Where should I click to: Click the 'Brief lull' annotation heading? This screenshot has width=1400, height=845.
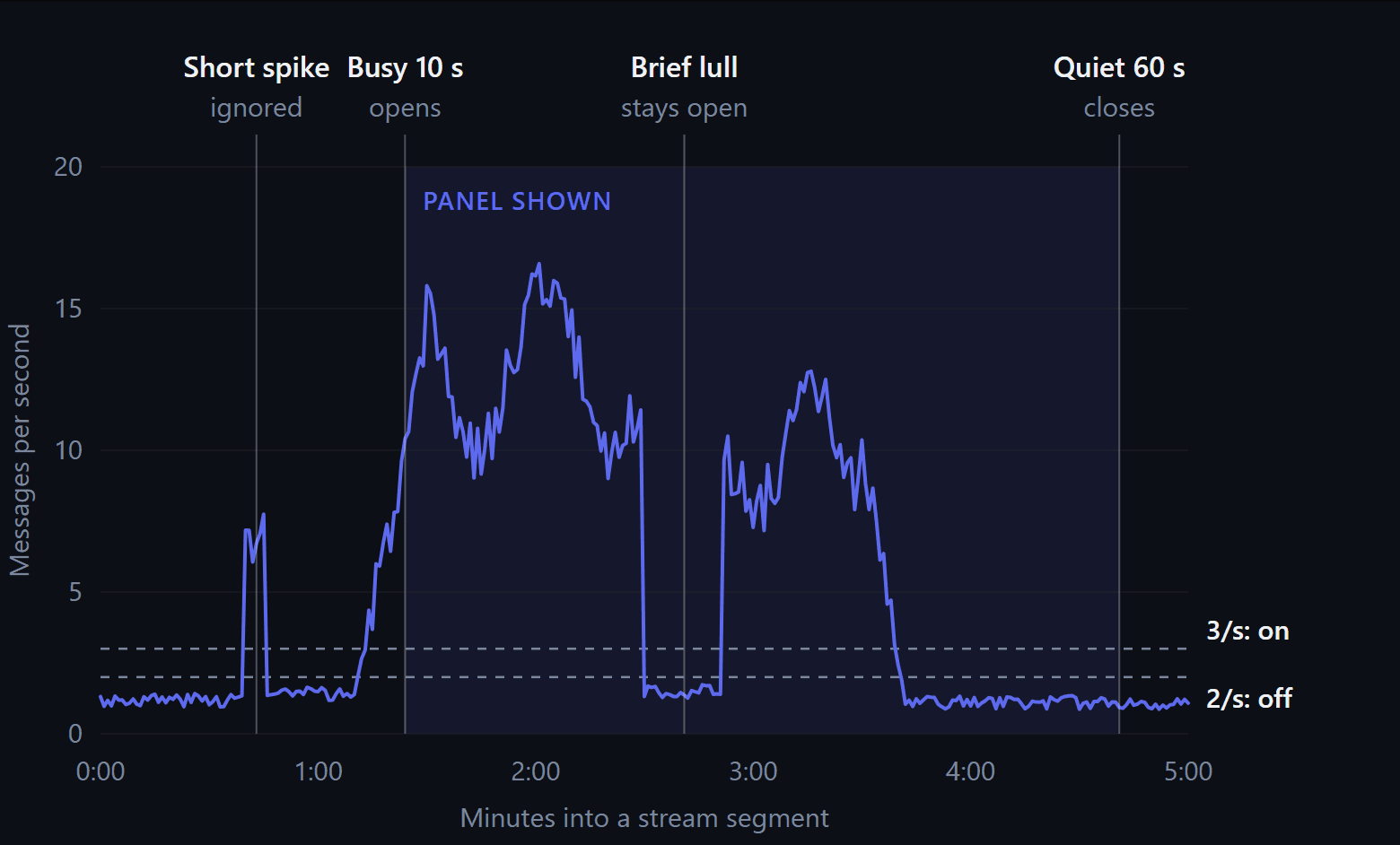[x=684, y=67]
